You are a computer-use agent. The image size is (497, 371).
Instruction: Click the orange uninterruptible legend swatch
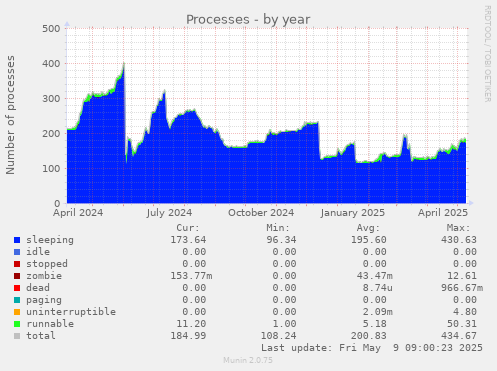pyautogui.click(x=17, y=312)
